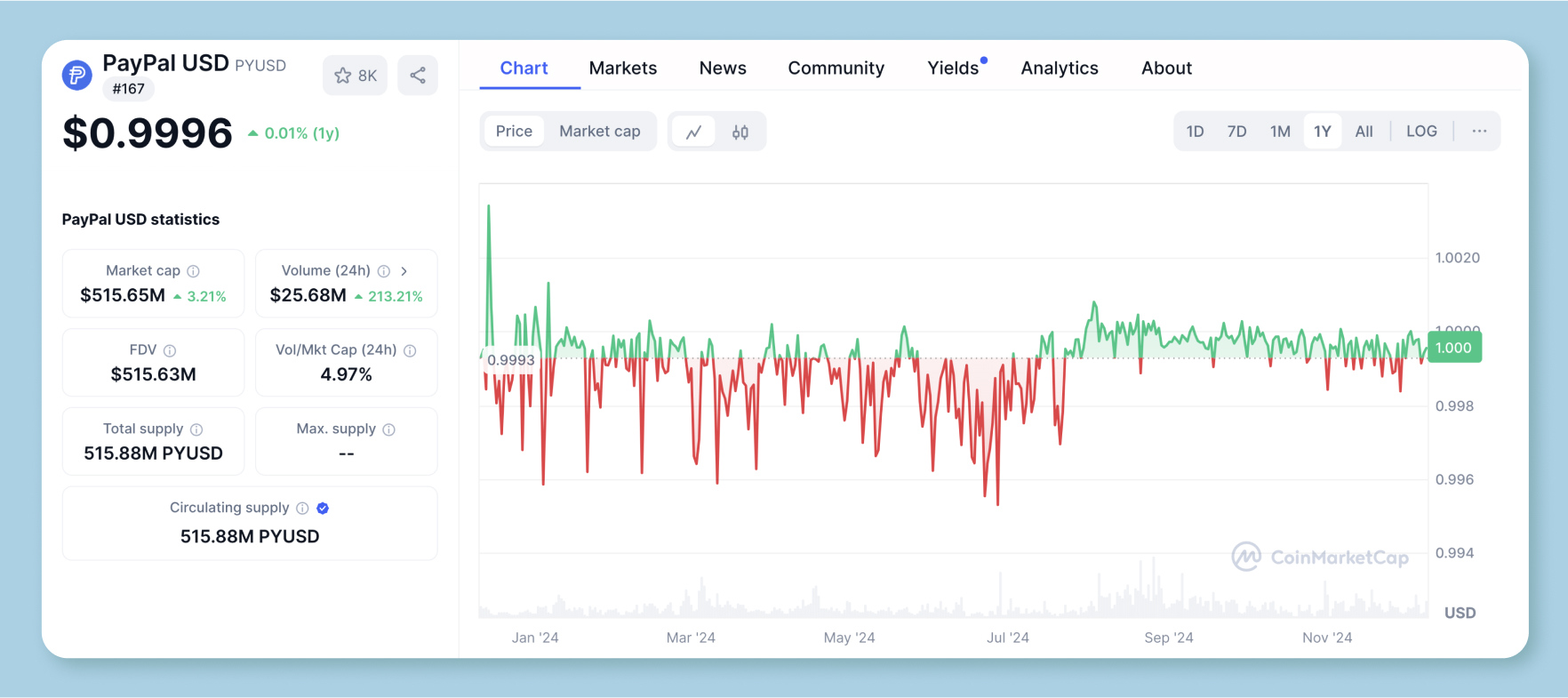Click the $0.9996 price value
Viewport: 1568px width, 698px height.
point(148,133)
